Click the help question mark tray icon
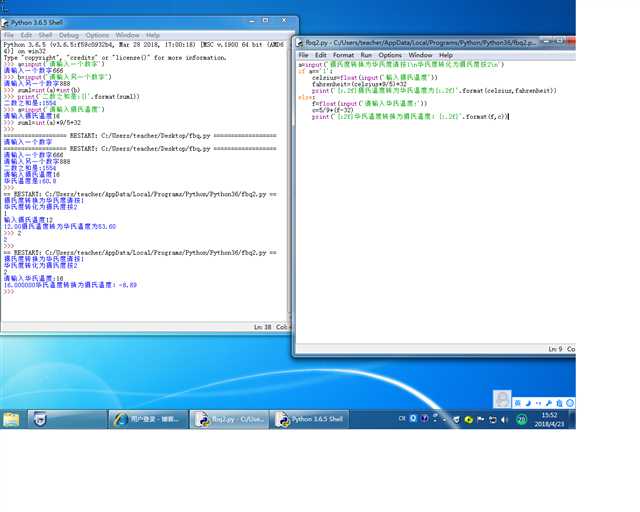Screen dimensions: 640x512 point(424,419)
